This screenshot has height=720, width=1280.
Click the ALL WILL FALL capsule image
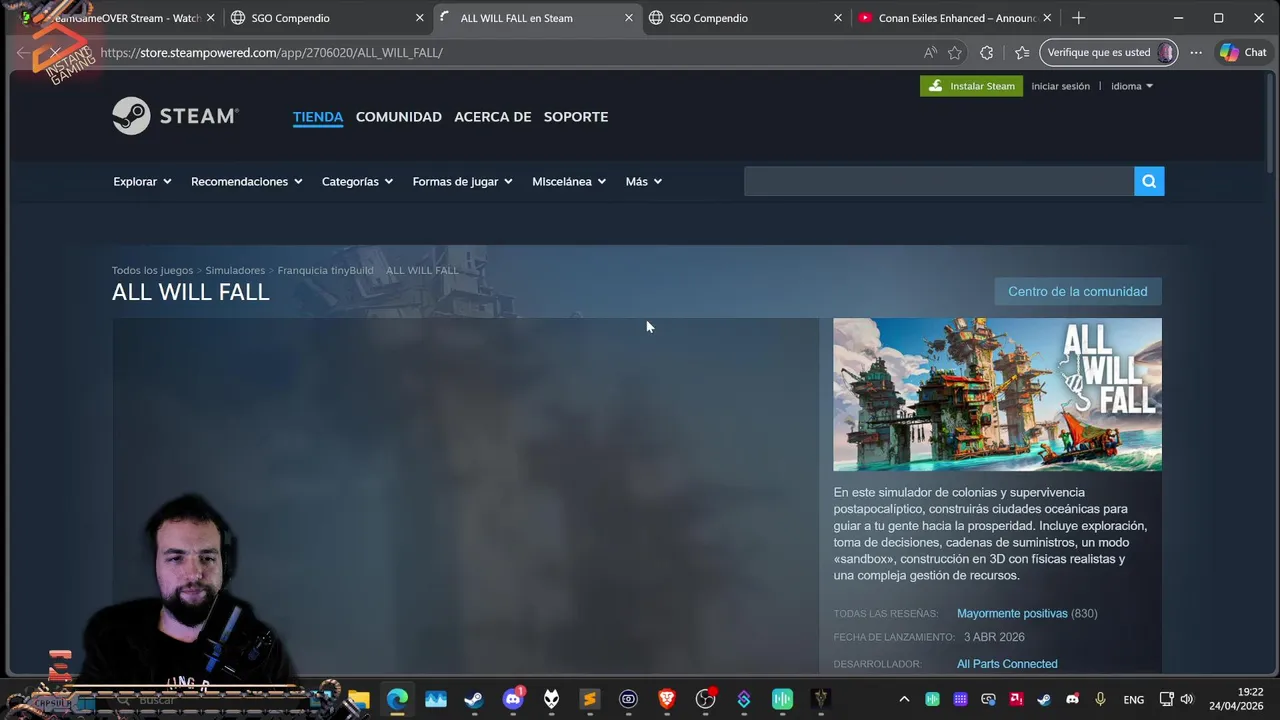pos(997,394)
